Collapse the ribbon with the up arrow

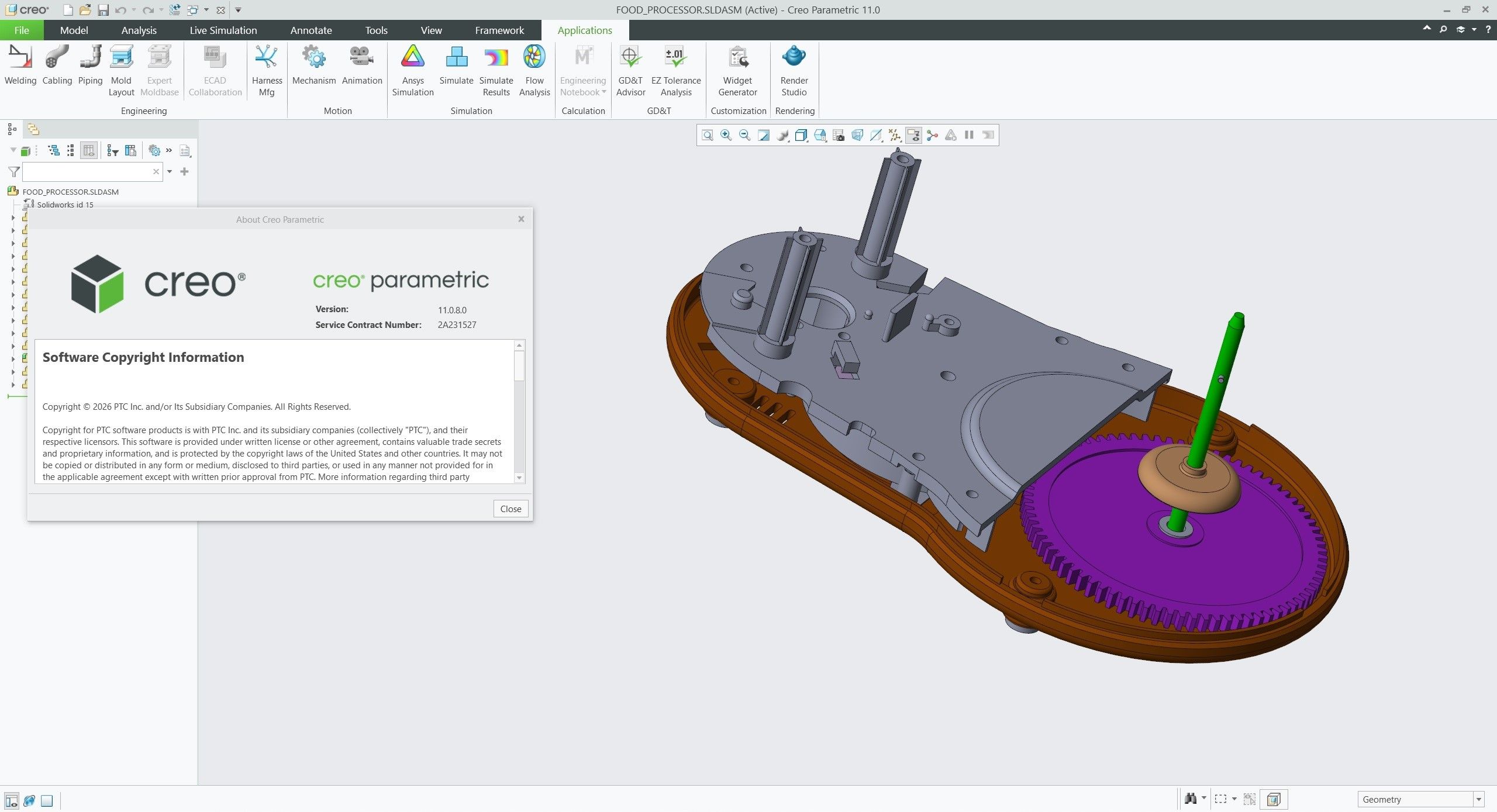[1427, 29]
